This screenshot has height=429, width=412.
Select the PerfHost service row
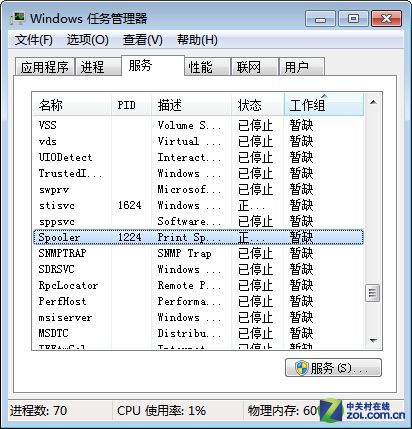[198, 301]
